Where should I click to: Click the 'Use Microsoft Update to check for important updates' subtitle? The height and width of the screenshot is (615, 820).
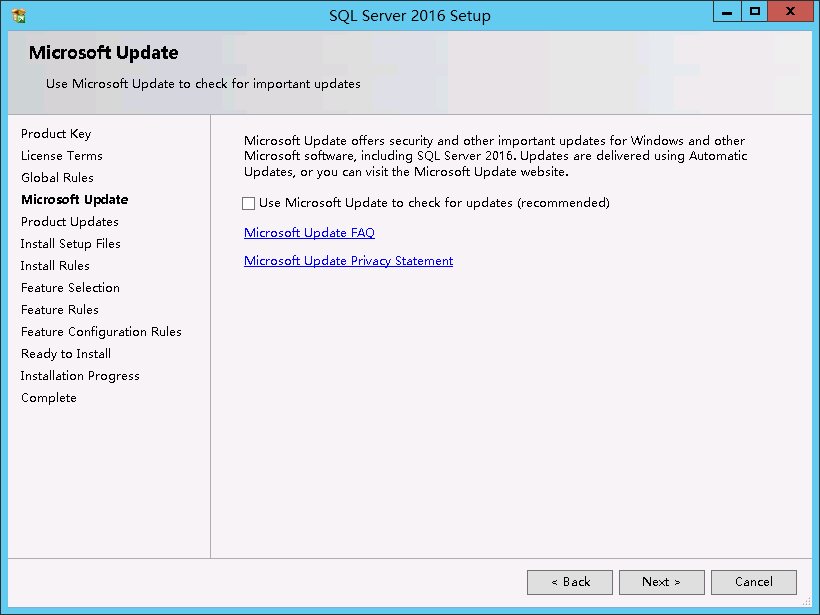tap(203, 84)
